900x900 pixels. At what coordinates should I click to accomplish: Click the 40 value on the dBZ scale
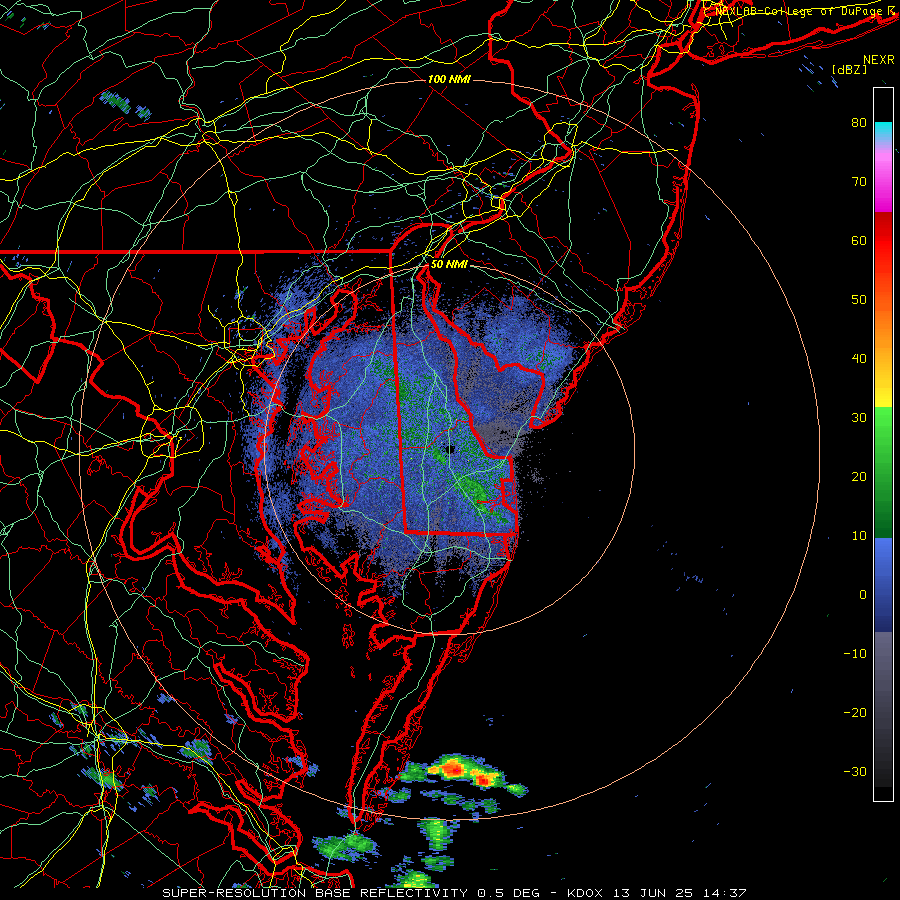pyautogui.click(x=859, y=359)
